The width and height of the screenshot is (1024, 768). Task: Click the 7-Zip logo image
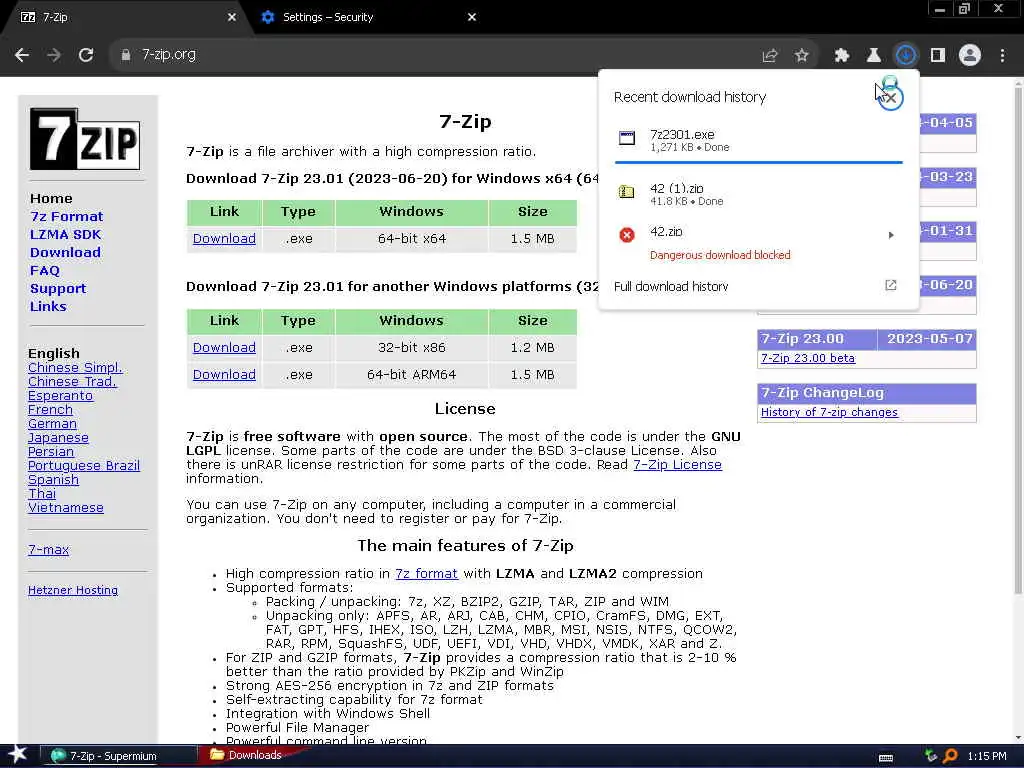coord(85,139)
